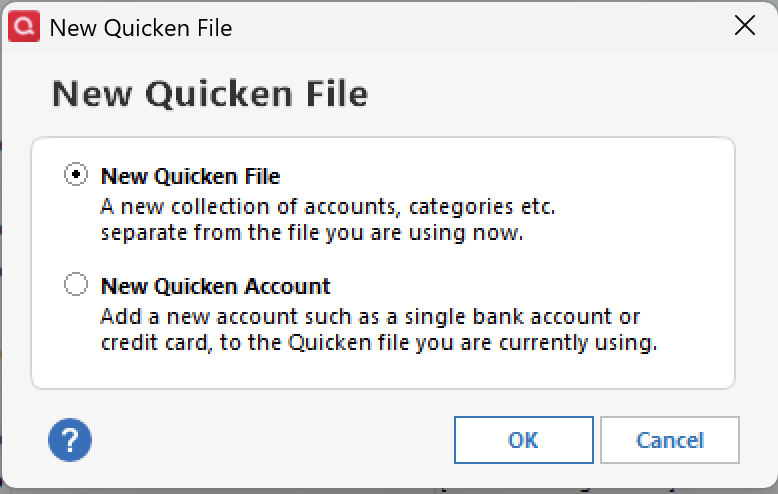Click the title bar text New Quicken File
Viewport: 778px width, 494px height.
click(140, 27)
